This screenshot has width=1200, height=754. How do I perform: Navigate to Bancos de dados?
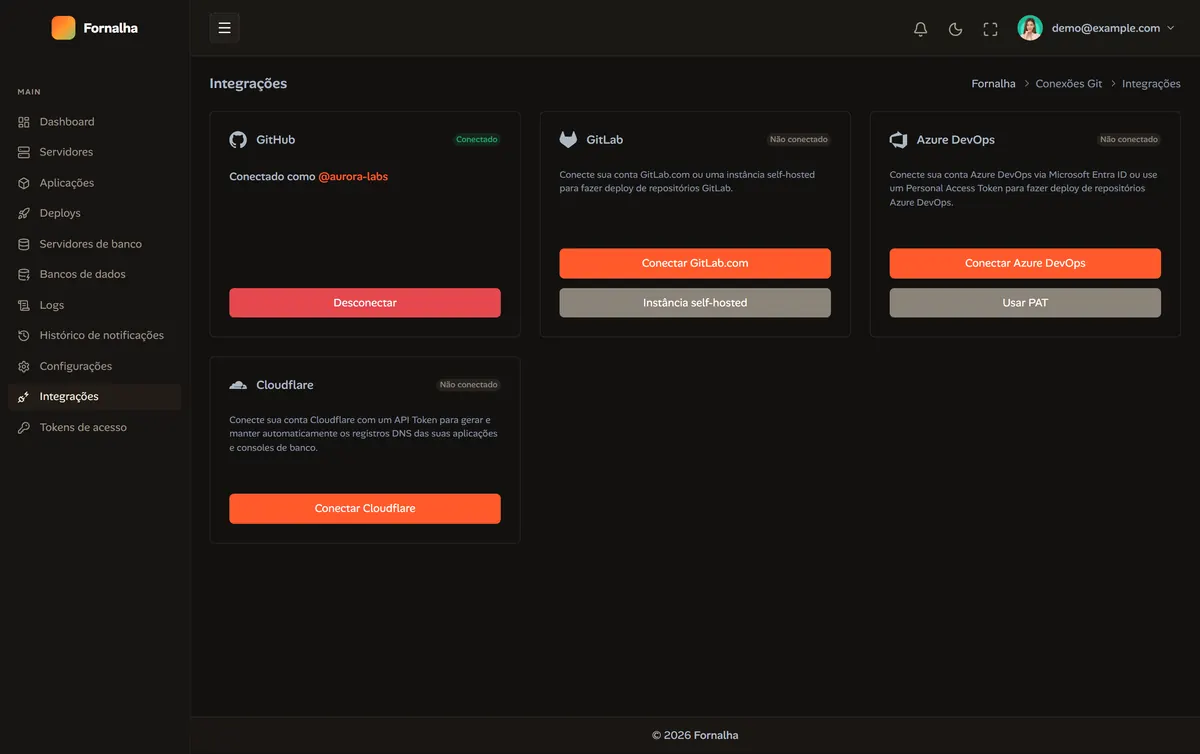point(94,274)
